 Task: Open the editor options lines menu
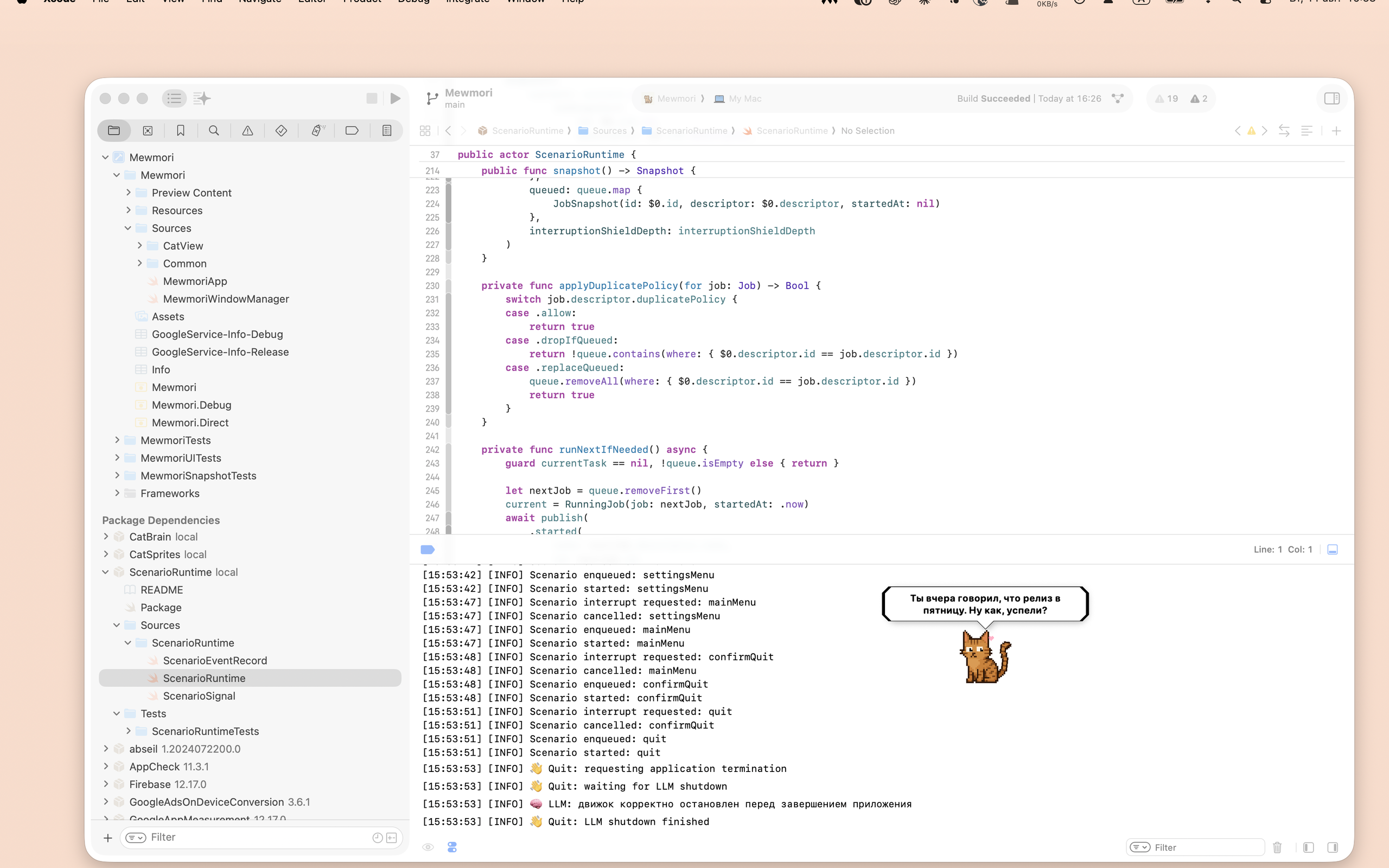1307,131
